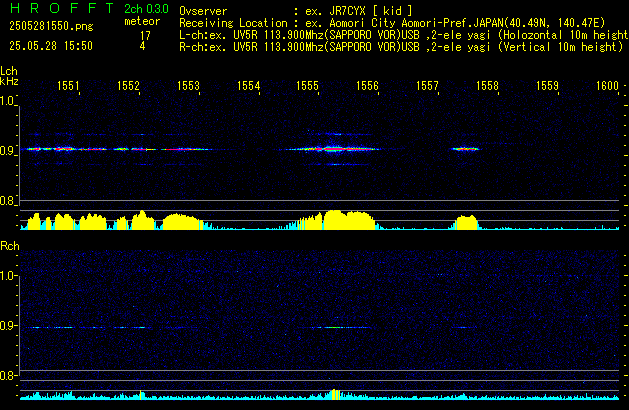
Task: Click the Lch echo near 1558
Action: [x=465, y=149]
